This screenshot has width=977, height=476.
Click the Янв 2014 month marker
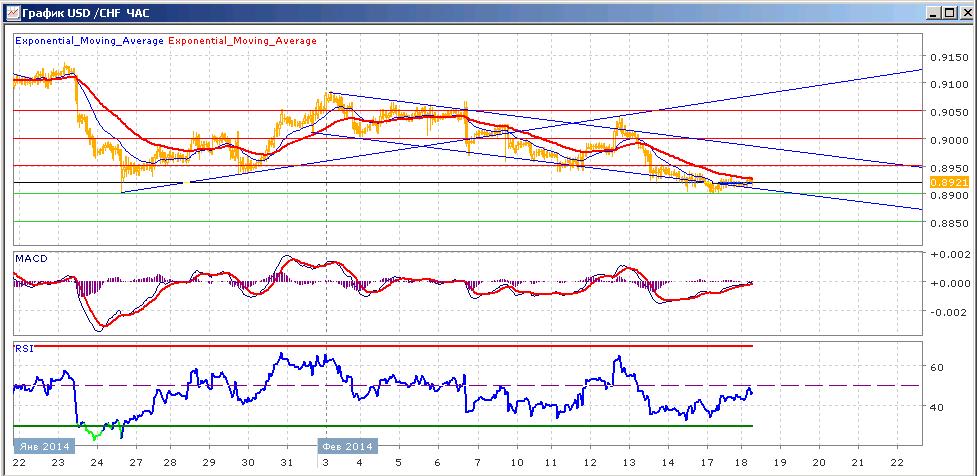click(x=44, y=446)
